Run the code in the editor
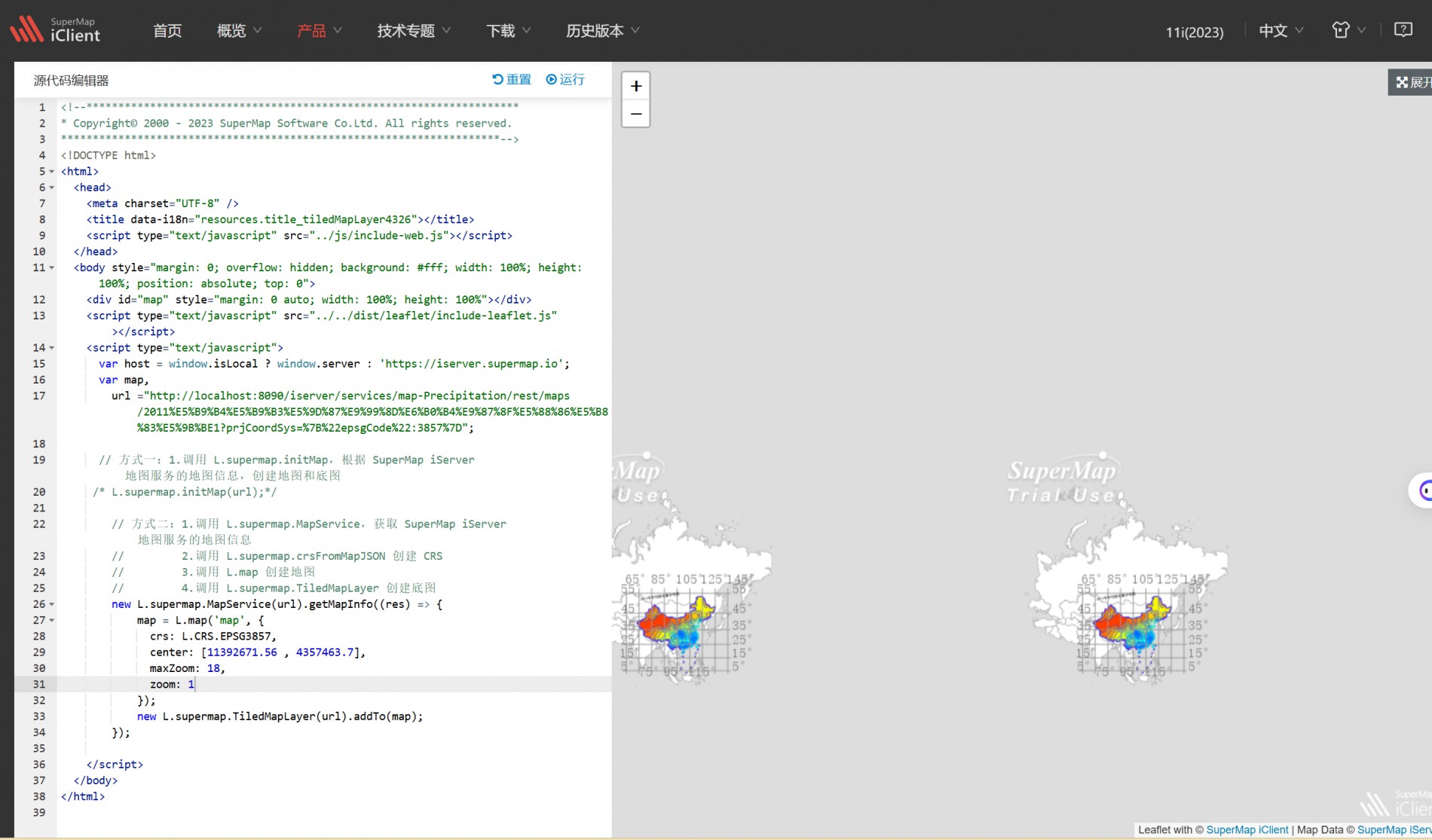 click(x=565, y=79)
